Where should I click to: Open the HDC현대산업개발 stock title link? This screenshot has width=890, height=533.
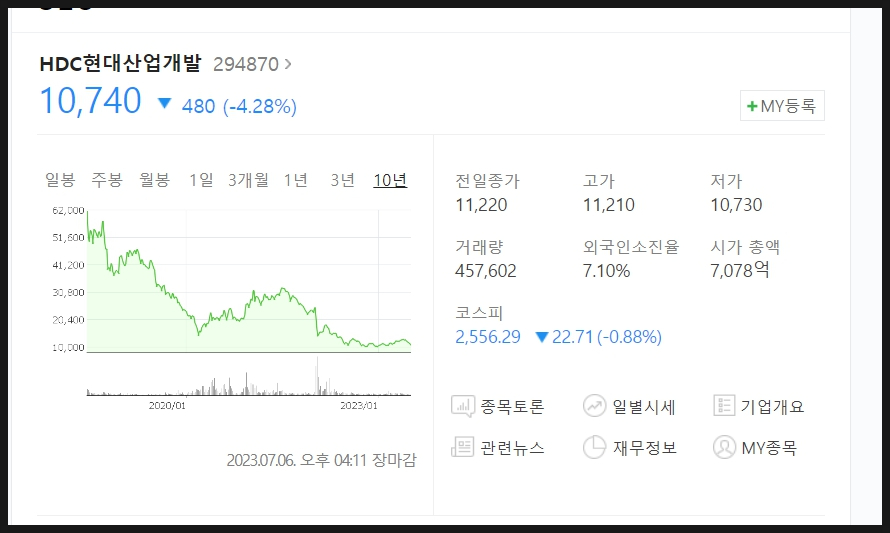(x=120, y=64)
